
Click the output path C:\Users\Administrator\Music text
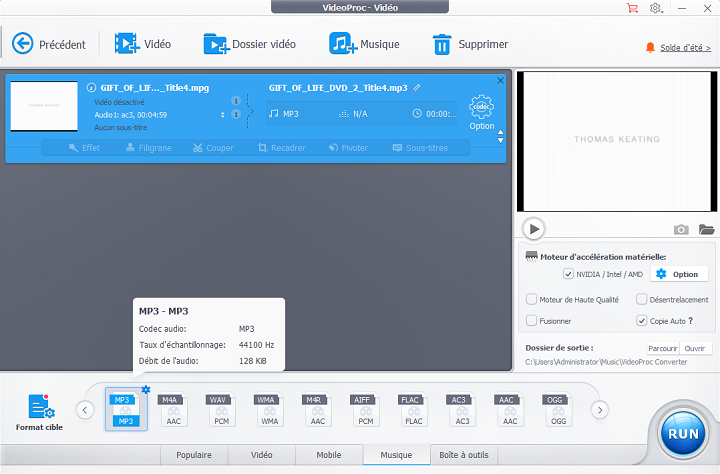pos(606,362)
